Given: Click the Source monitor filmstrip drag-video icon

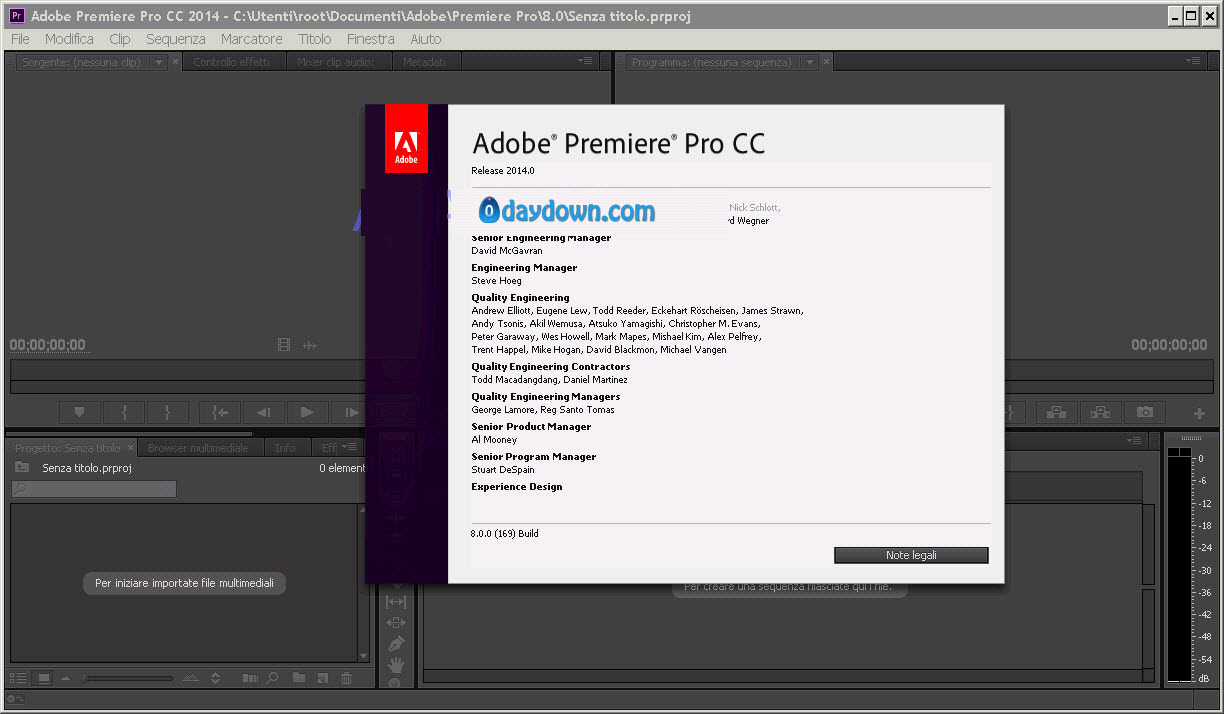Looking at the screenshot, I should (285, 345).
